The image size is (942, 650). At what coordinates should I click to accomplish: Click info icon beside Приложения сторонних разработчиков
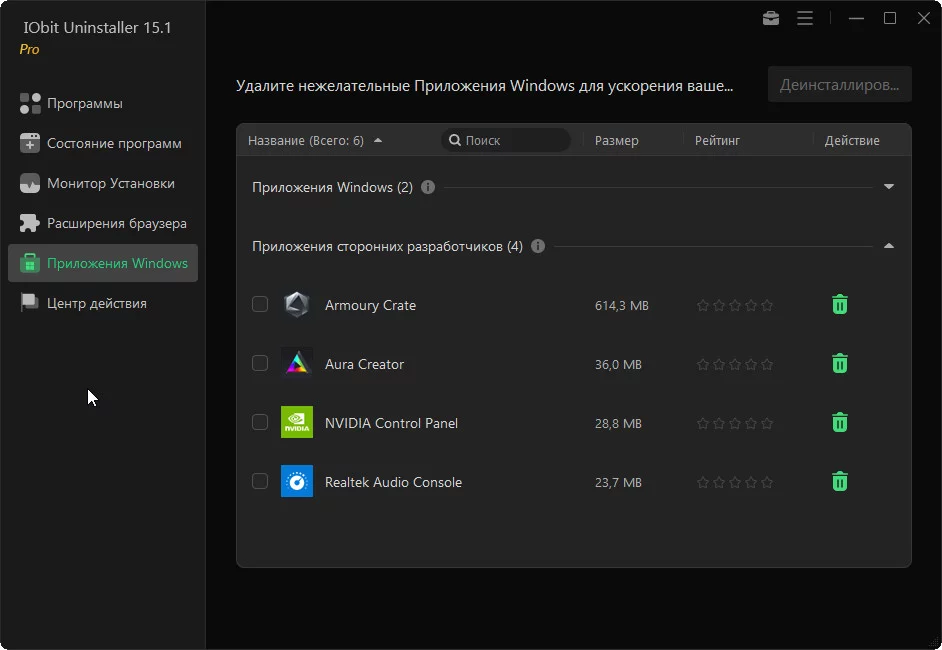pos(538,246)
